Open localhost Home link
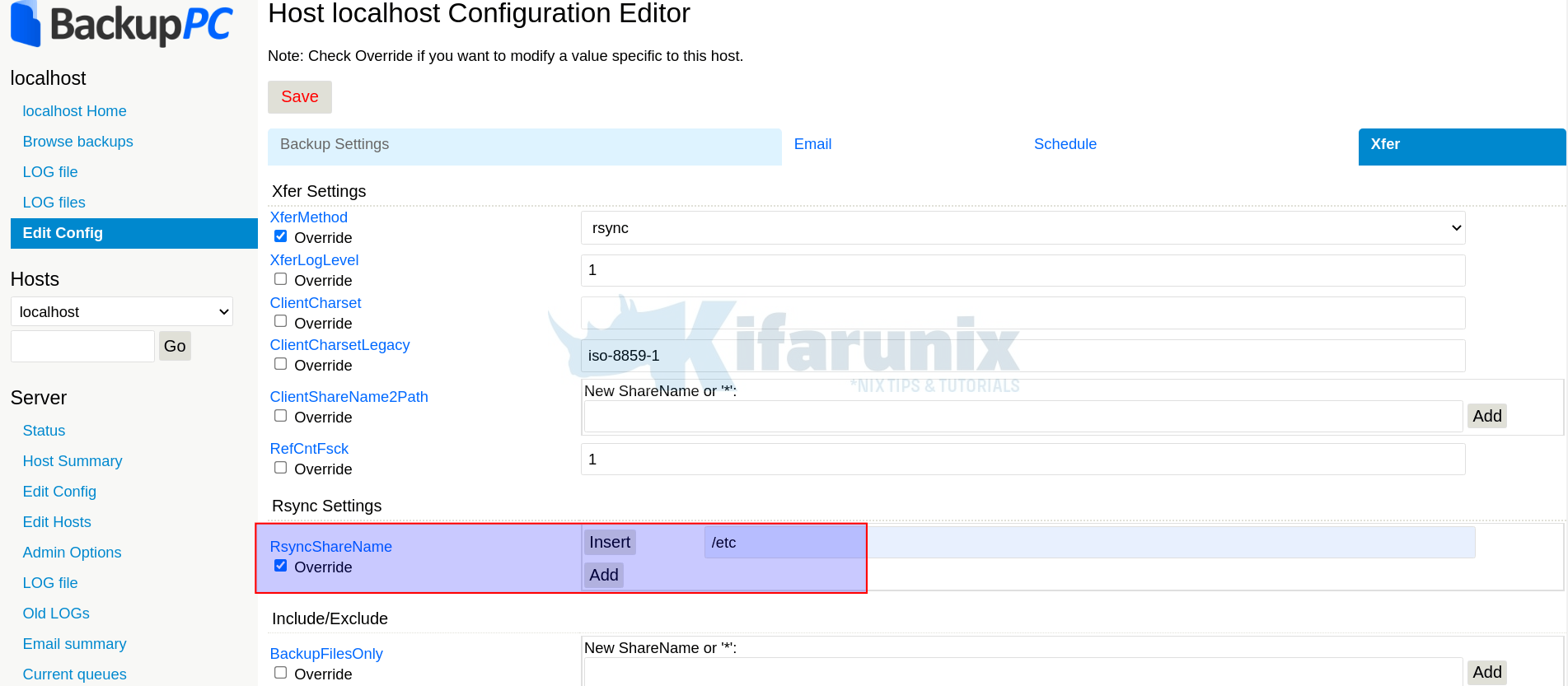This screenshot has width=1568, height=686. (x=75, y=111)
